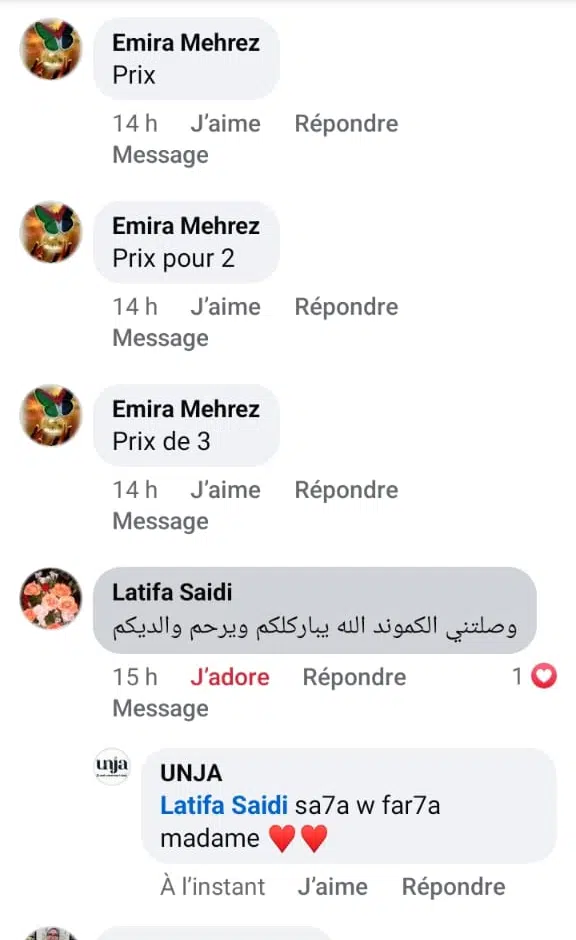Viewport: 576px width, 940px height.
Task: Reply to Latifa Saidi's comment via Répondre
Action: 354,677
